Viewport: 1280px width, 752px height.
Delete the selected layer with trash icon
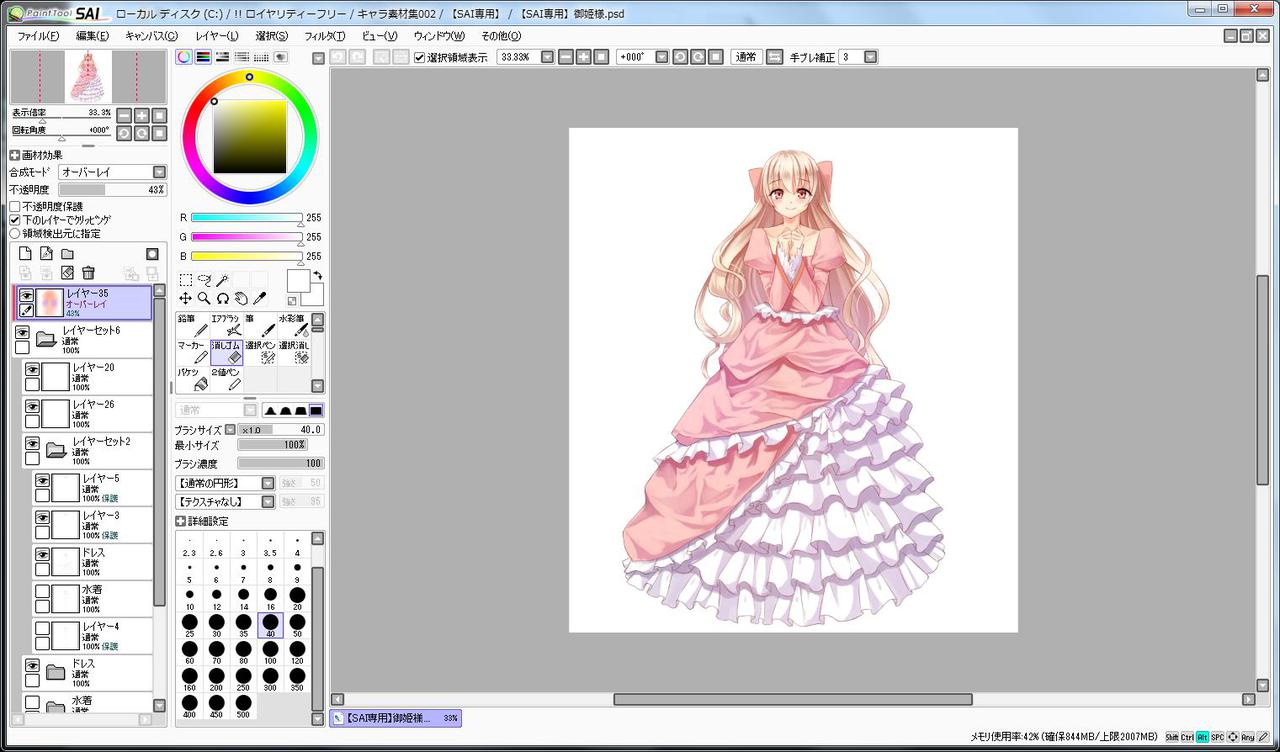(x=88, y=272)
